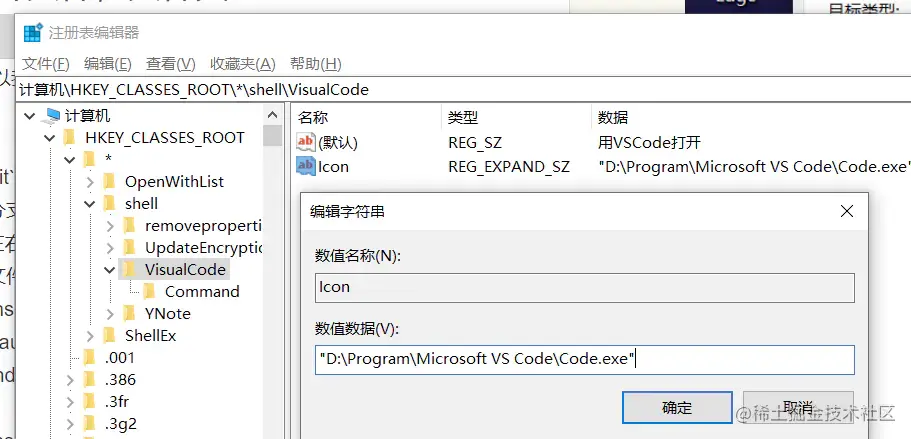Click the OpenWithList folder icon
Screen dimensions: 911x439
(x=110, y=181)
